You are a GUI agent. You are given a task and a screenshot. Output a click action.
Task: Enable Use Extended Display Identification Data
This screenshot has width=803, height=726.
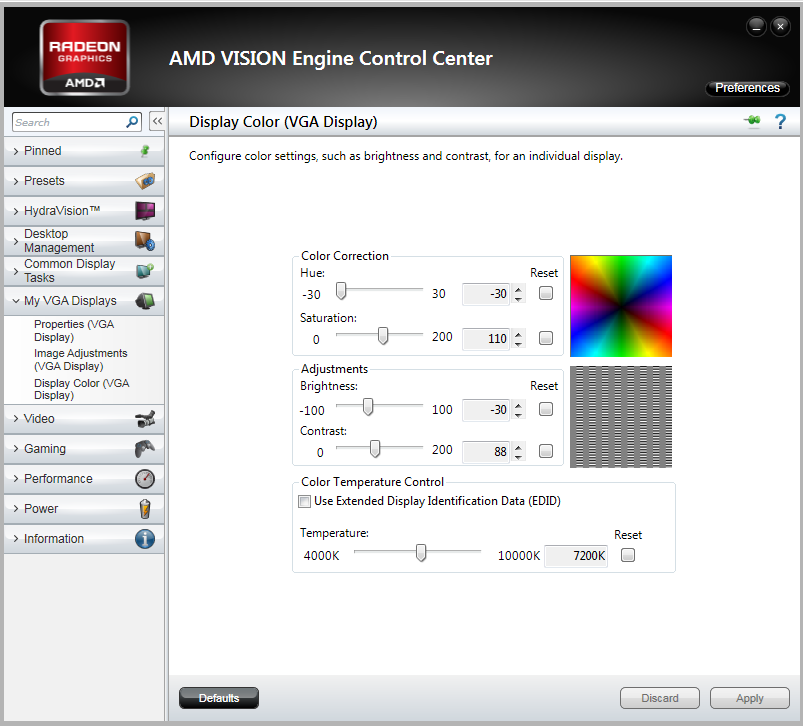coord(304,501)
